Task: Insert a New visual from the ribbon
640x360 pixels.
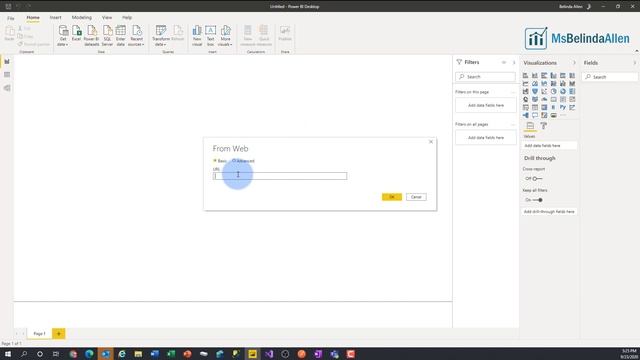Action: tap(197, 36)
